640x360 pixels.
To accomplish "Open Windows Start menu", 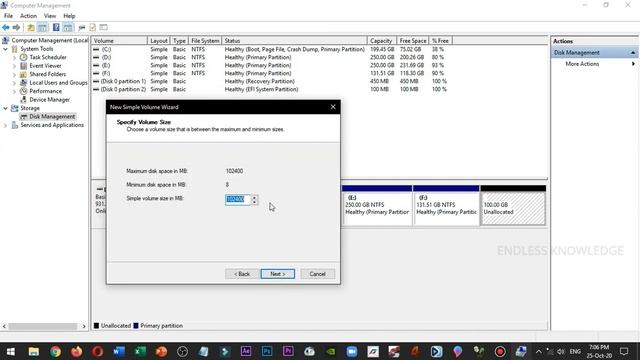I will [x=11, y=351].
